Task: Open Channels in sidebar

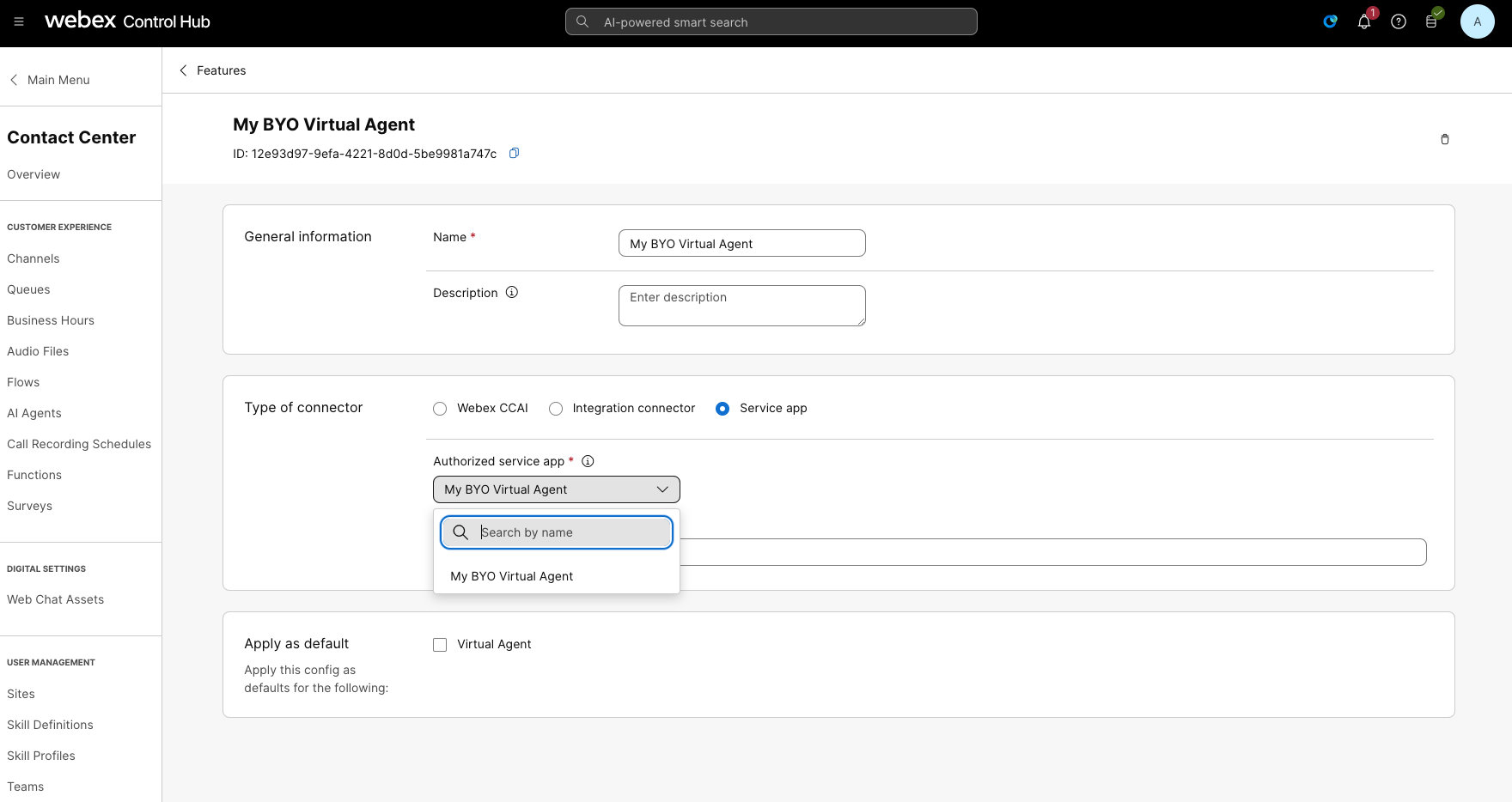Action: 34,258
